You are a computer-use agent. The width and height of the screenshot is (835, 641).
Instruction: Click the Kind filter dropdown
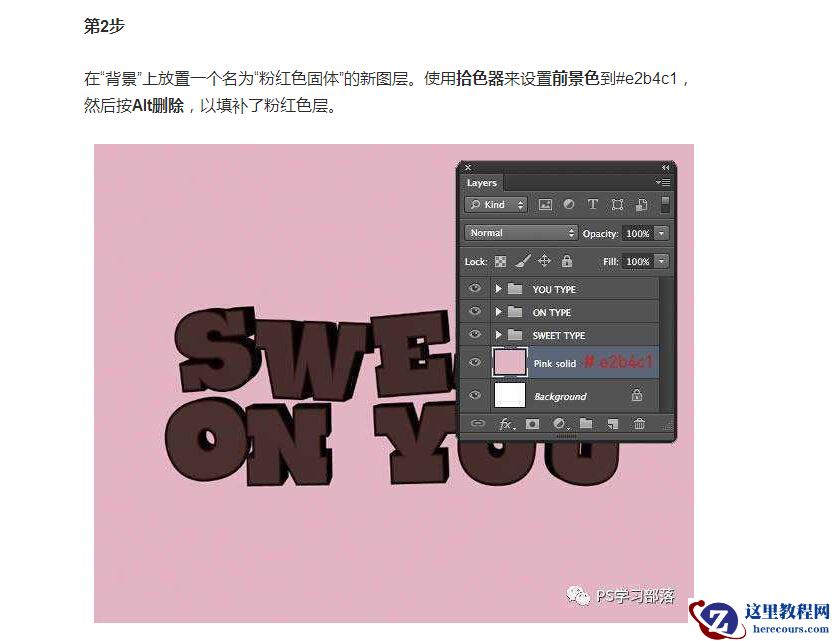pyautogui.click(x=495, y=204)
